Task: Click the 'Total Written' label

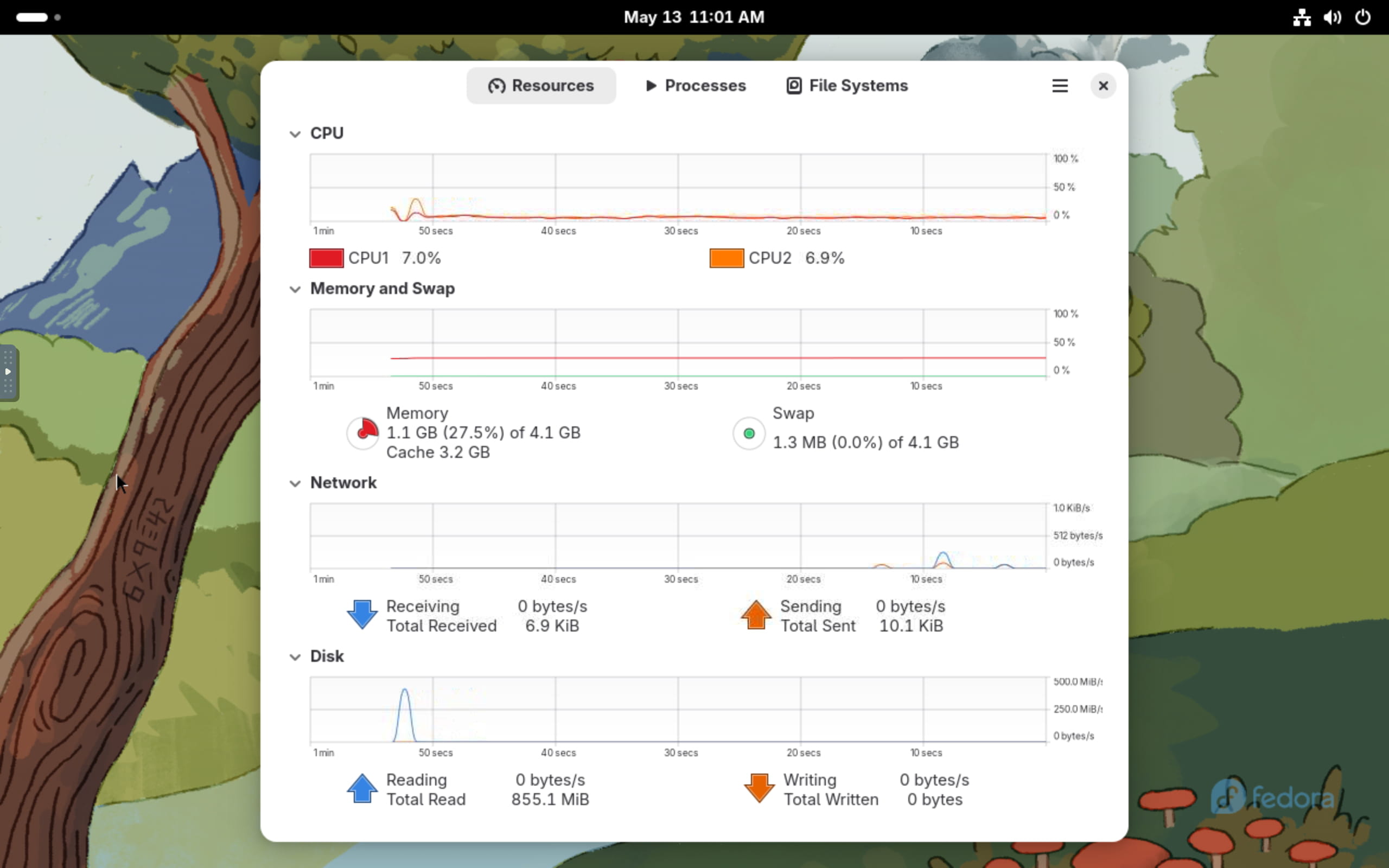Action: click(x=831, y=800)
